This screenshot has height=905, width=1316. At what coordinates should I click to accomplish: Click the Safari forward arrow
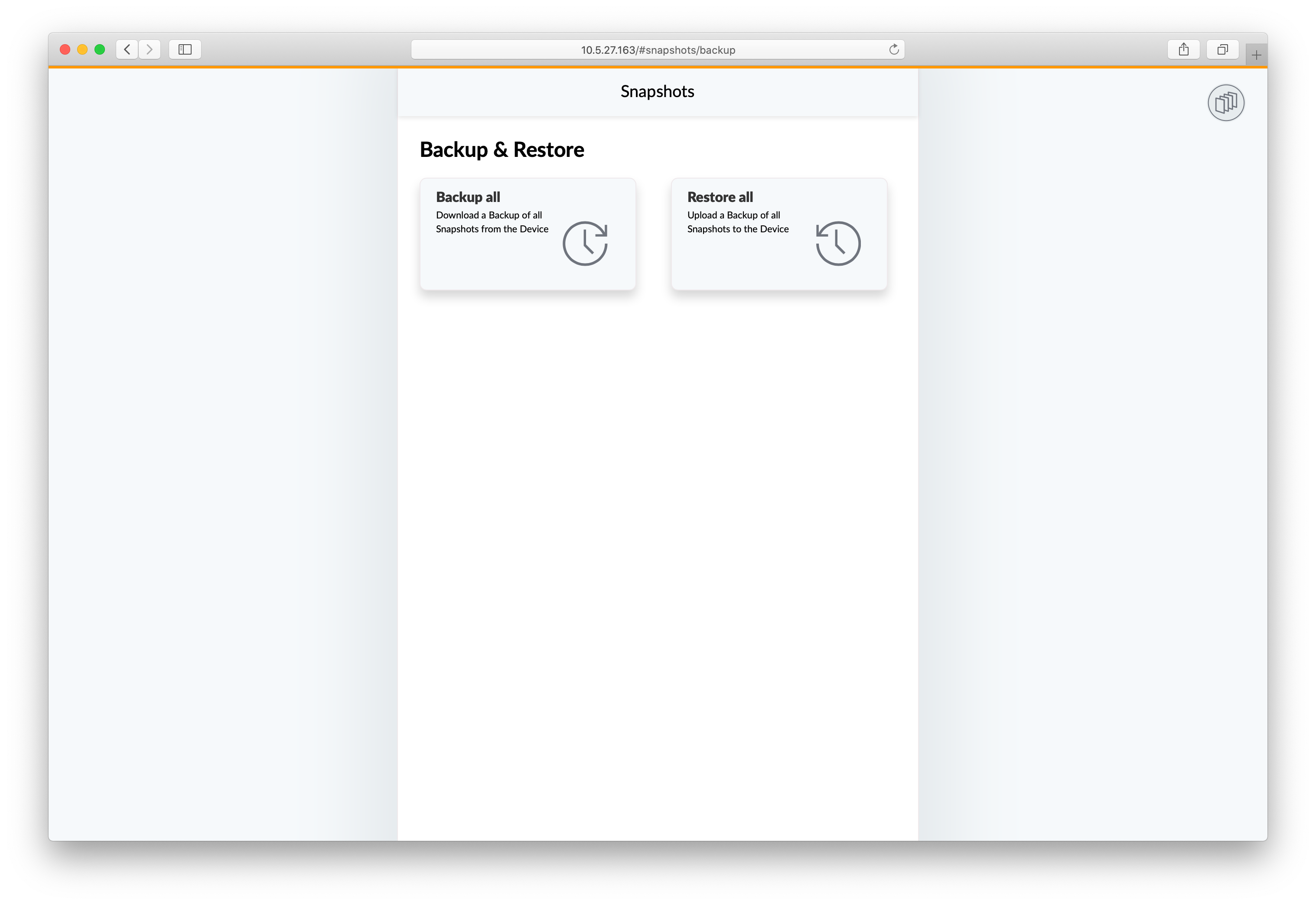(149, 49)
